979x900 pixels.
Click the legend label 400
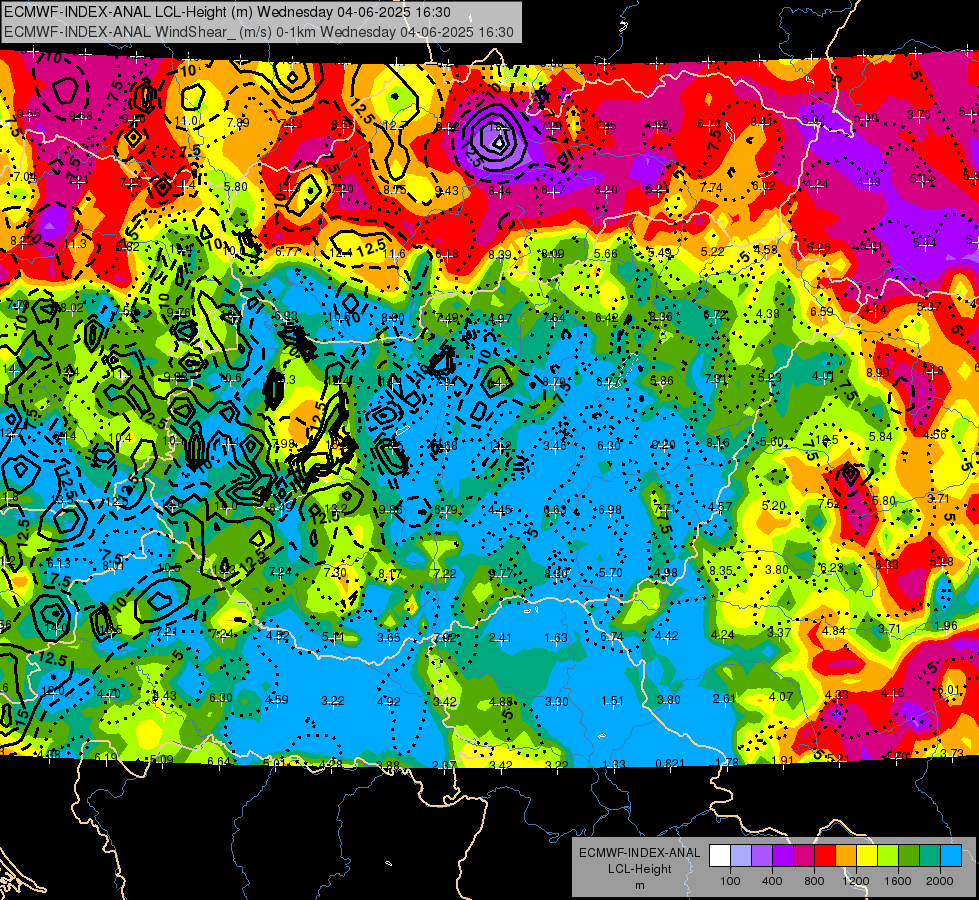click(772, 881)
